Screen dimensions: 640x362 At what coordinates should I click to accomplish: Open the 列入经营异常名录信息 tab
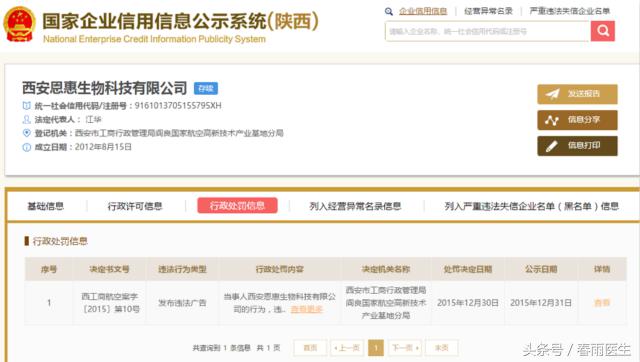click(355, 206)
